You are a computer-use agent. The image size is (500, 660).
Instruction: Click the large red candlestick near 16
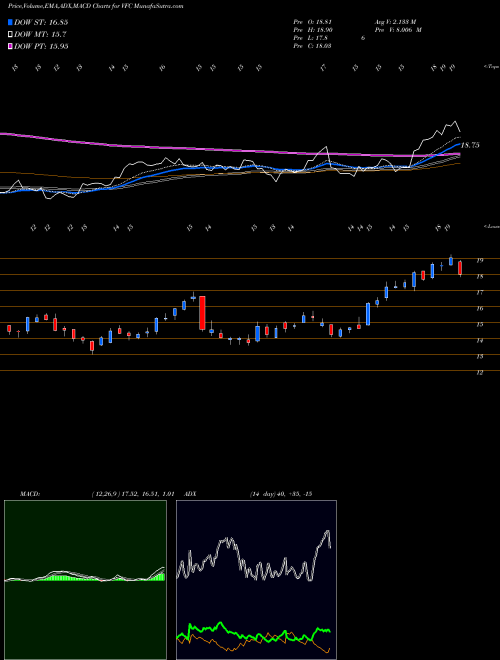(202, 313)
